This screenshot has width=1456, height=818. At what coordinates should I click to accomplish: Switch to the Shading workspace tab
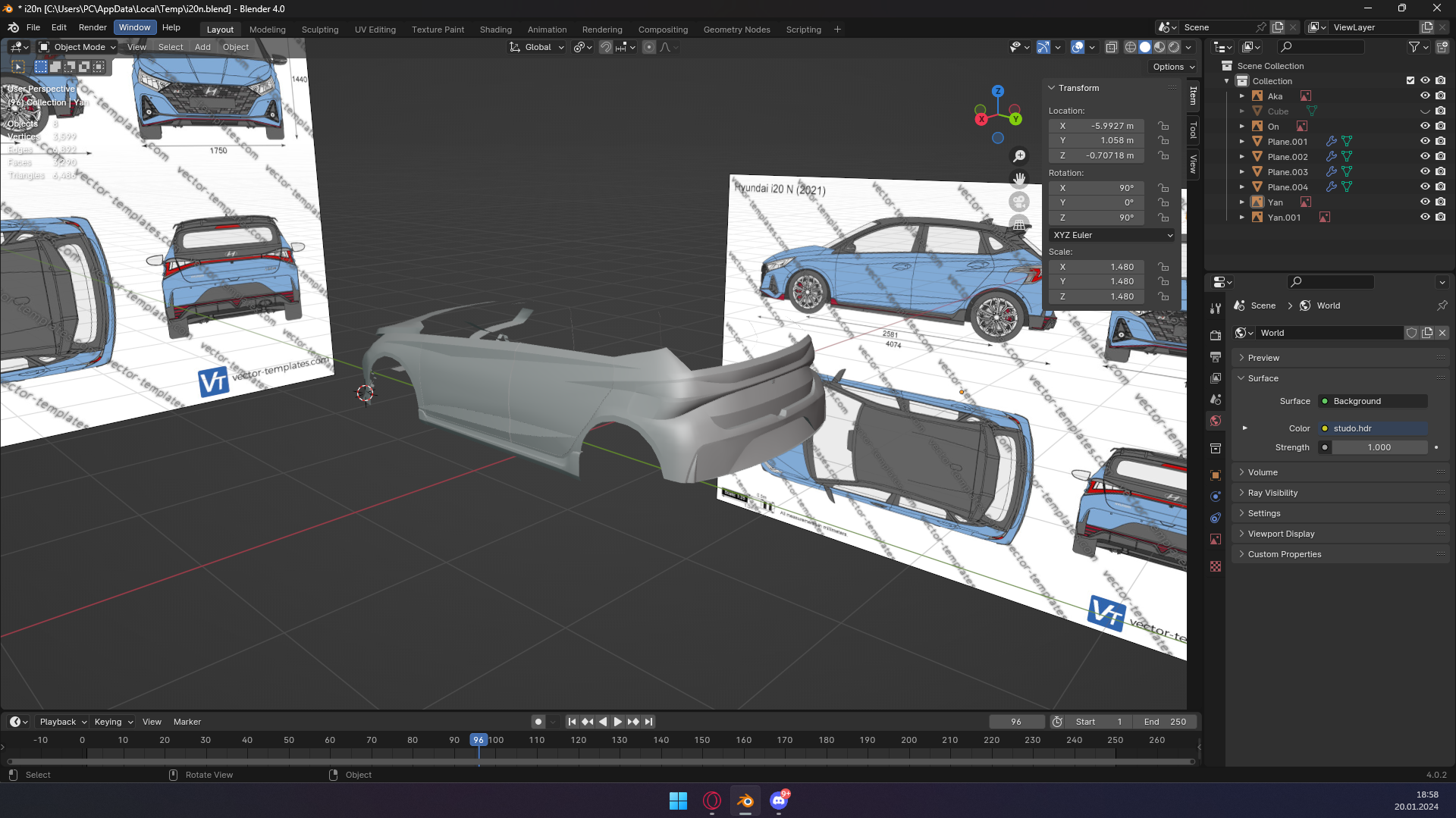(x=495, y=30)
